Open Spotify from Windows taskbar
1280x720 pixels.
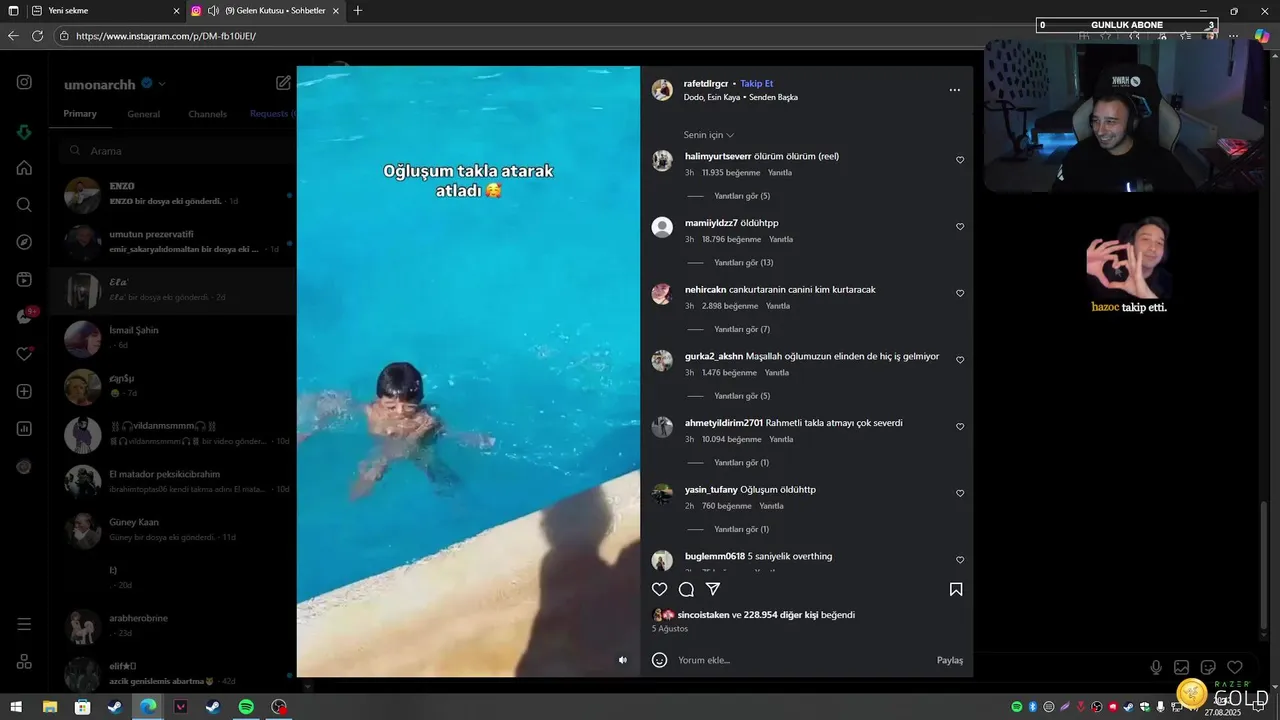246,707
